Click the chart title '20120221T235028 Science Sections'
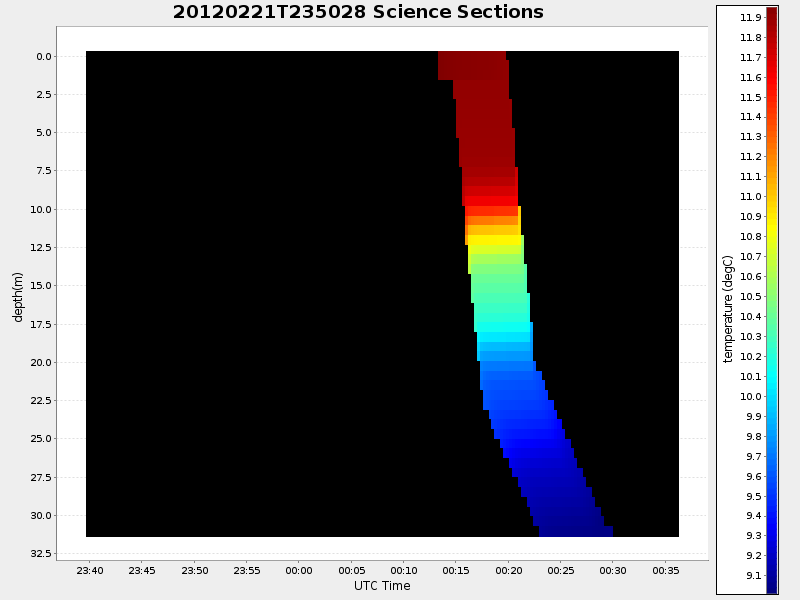The width and height of the screenshot is (800, 600). tap(358, 13)
